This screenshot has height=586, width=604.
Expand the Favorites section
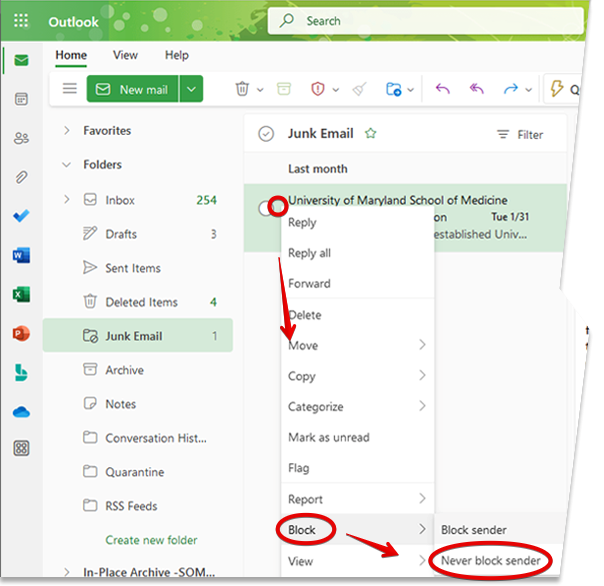pyautogui.click(x=67, y=131)
